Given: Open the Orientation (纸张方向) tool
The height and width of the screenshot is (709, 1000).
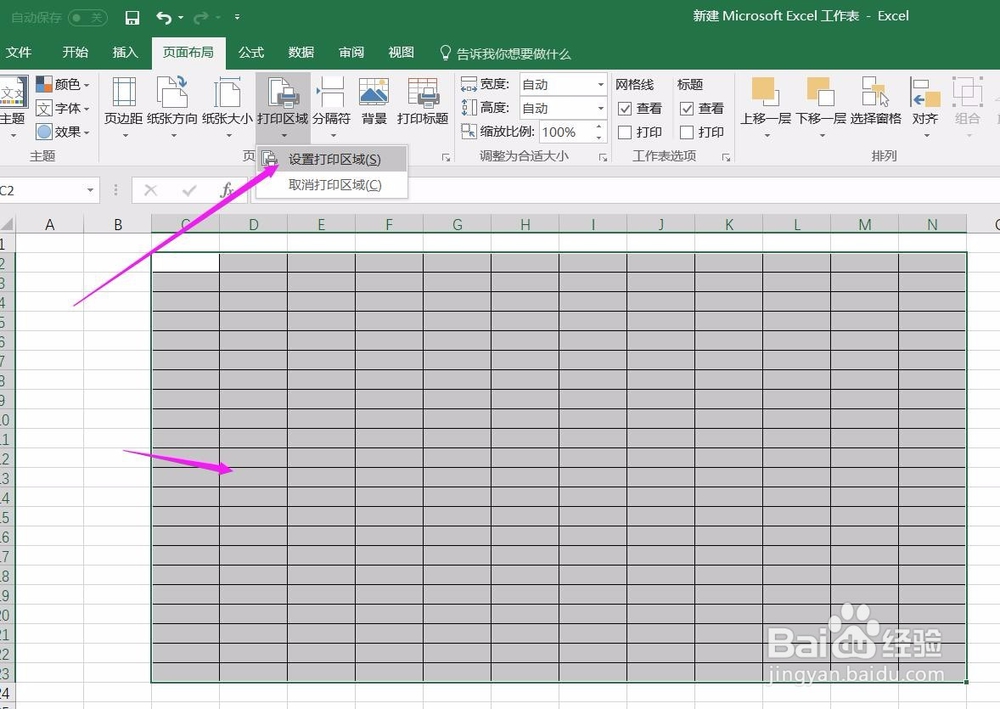Looking at the screenshot, I should click(x=172, y=106).
